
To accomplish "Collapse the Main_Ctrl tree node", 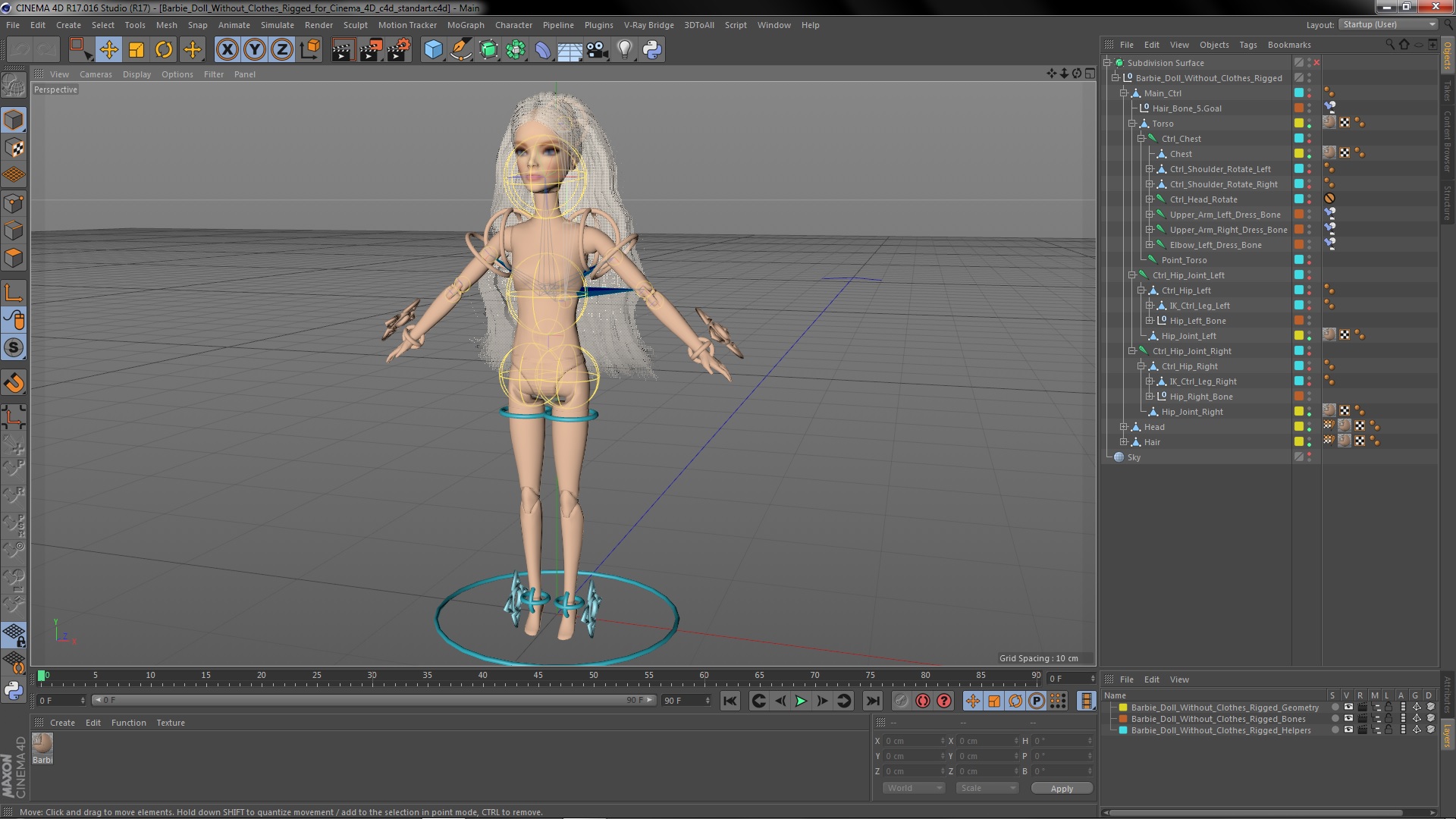I will pyautogui.click(x=1124, y=93).
